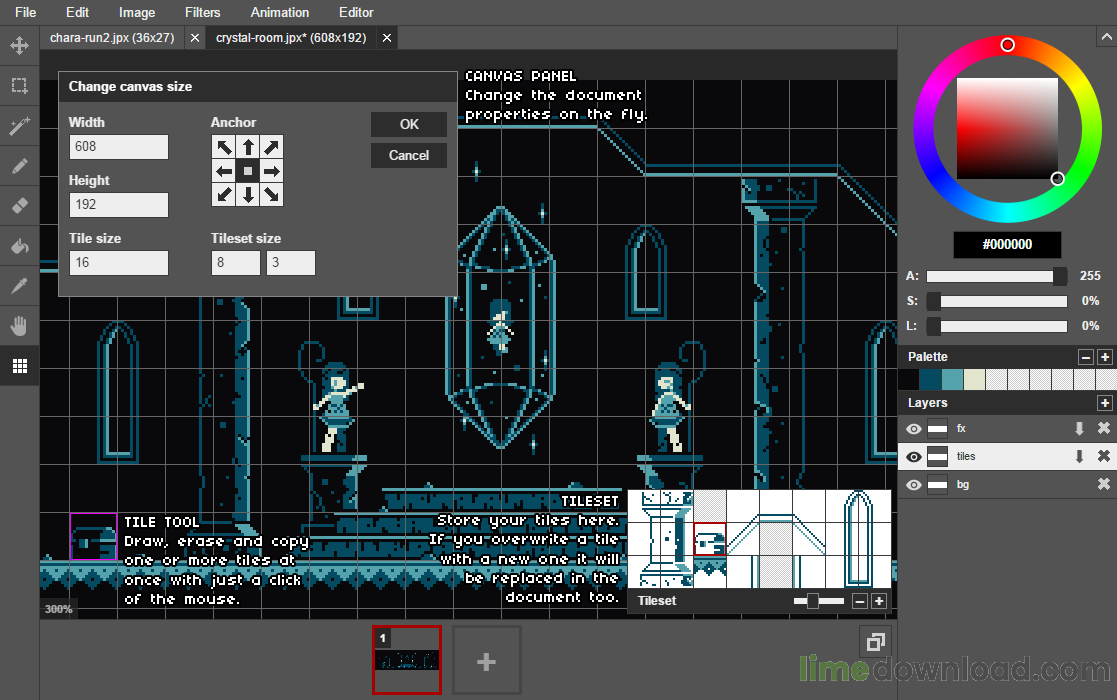The image size is (1117, 700).
Task: Click the Width input field
Action: coord(119,147)
